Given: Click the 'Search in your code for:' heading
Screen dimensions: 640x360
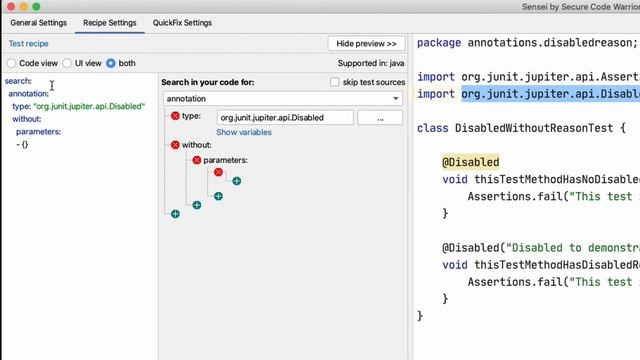Looking at the screenshot, I should 208,82.
